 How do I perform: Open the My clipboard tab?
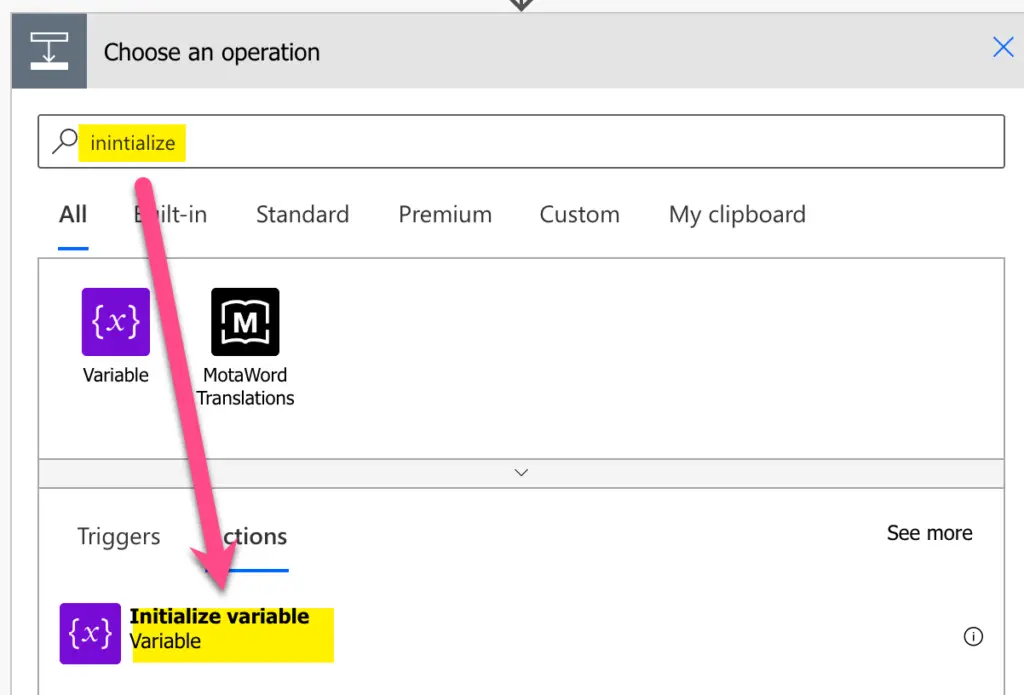[736, 214]
